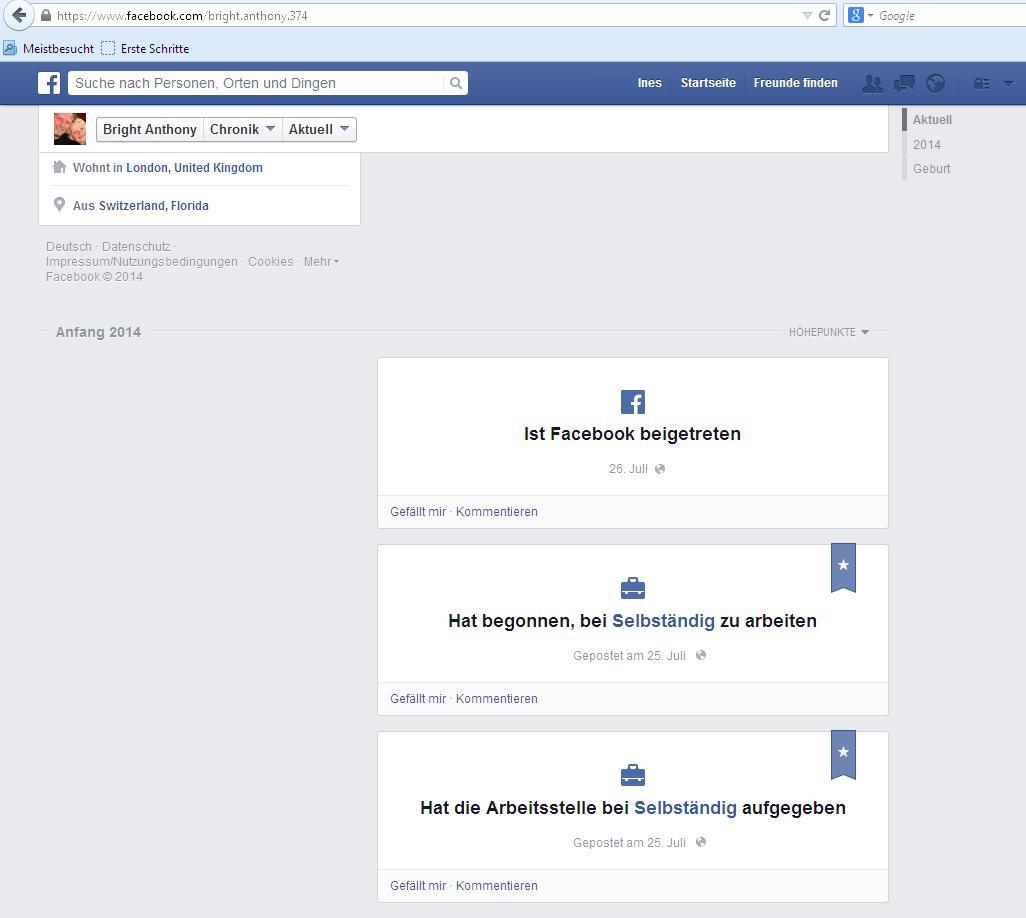Image resolution: width=1026 pixels, height=918 pixels.
Task: Click Gefällt mir on 'aufgegeben' card
Action: [418, 886]
